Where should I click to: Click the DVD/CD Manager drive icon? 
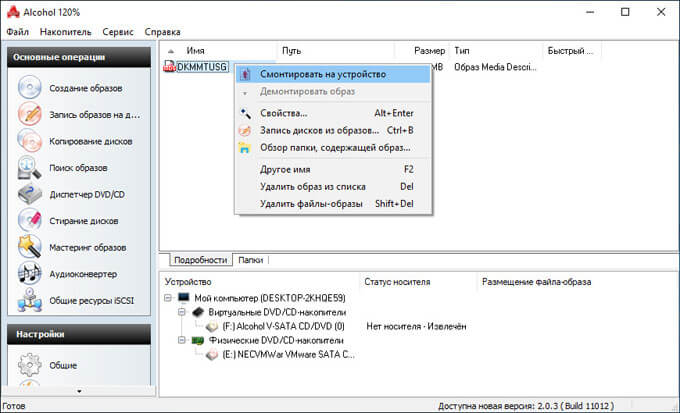pos(29,194)
